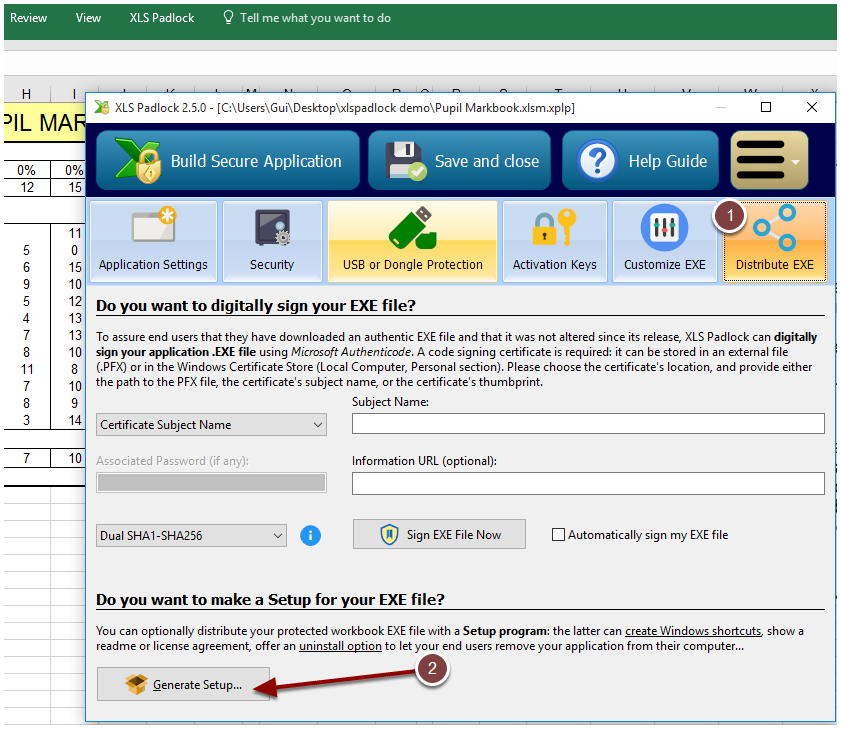Click Sign EXE File Now button
Screen dimensions: 841x729
click(x=440, y=535)
